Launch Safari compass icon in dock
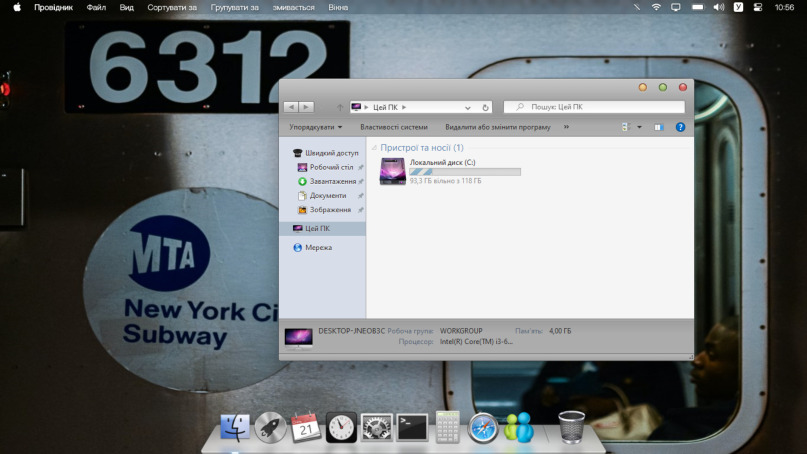Viewport: 807px width, 454px height. click(x=482, y=428)
